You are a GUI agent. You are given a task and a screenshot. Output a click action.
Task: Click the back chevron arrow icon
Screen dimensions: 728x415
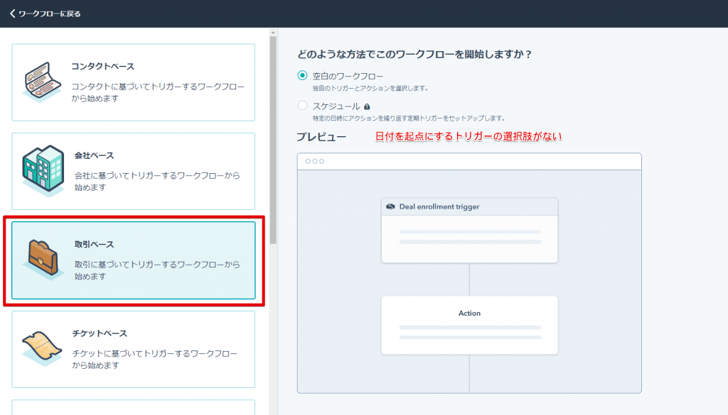13,14
